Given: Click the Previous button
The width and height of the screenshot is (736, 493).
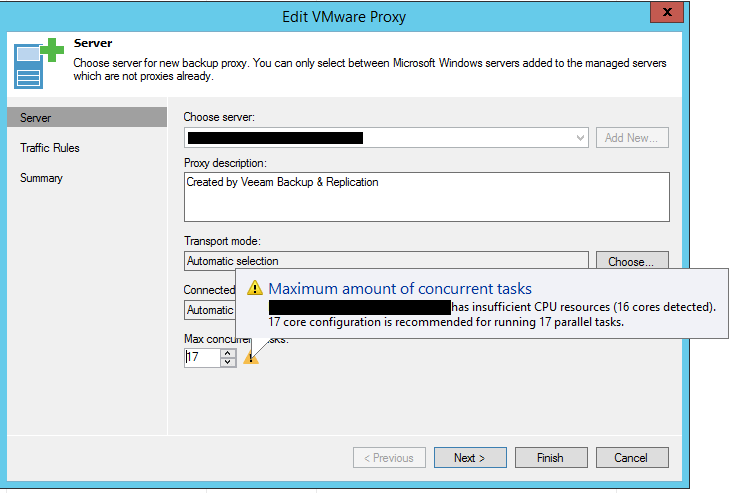Looking at the screenshot, I should (x=389, y=457).
